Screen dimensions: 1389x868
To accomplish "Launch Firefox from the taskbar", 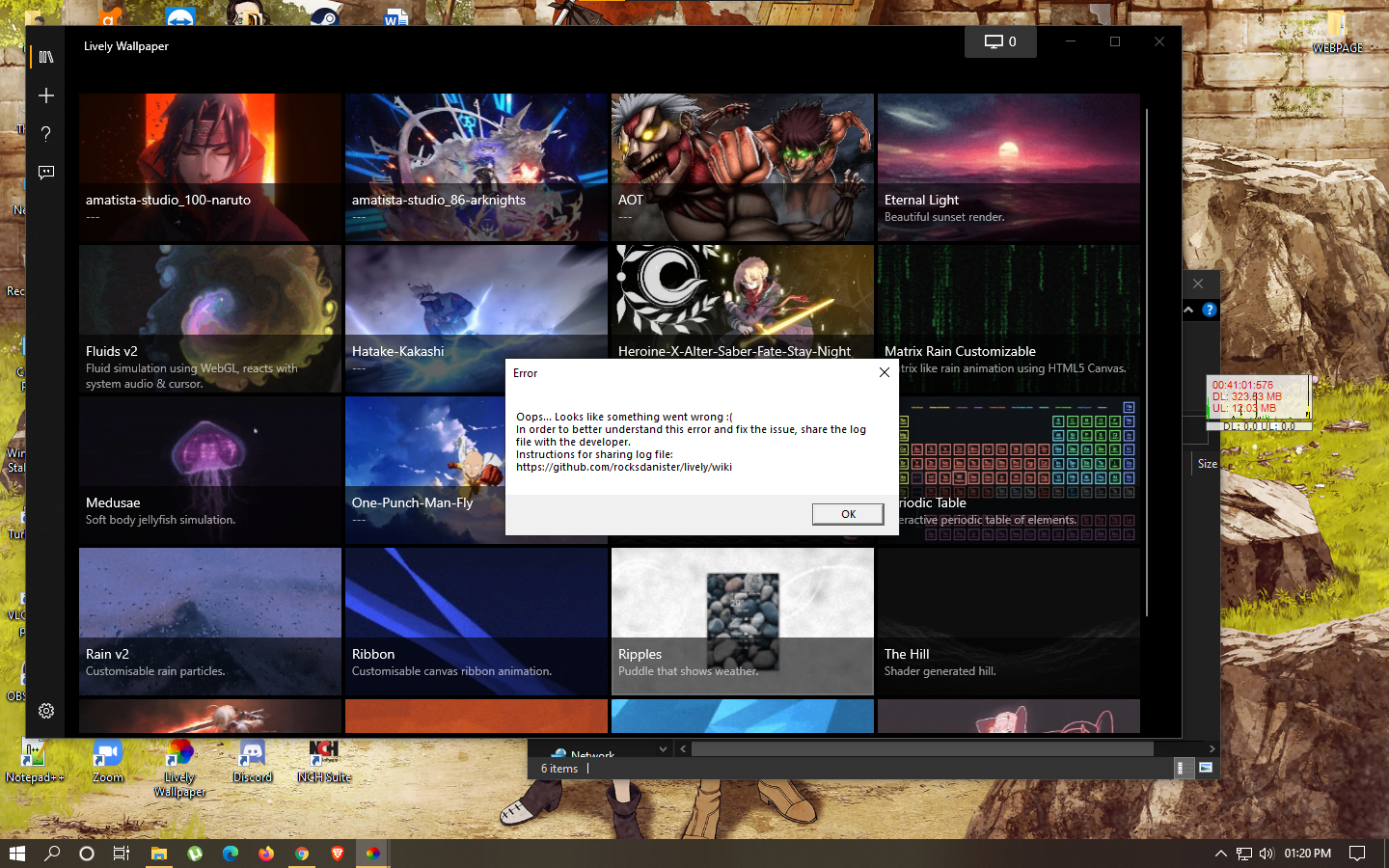I will [x=266, y=854].
